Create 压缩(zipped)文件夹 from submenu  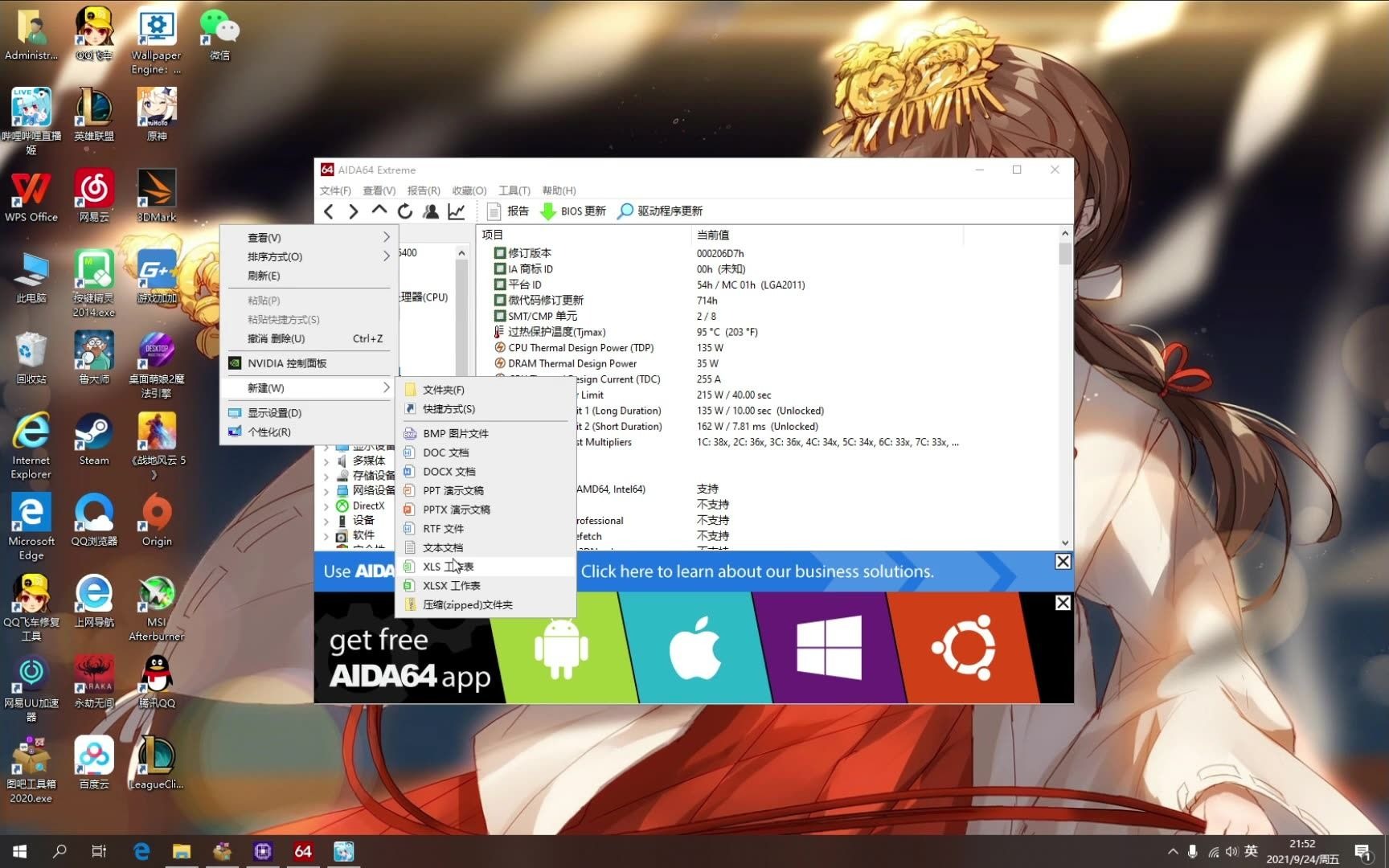point(486,605)
